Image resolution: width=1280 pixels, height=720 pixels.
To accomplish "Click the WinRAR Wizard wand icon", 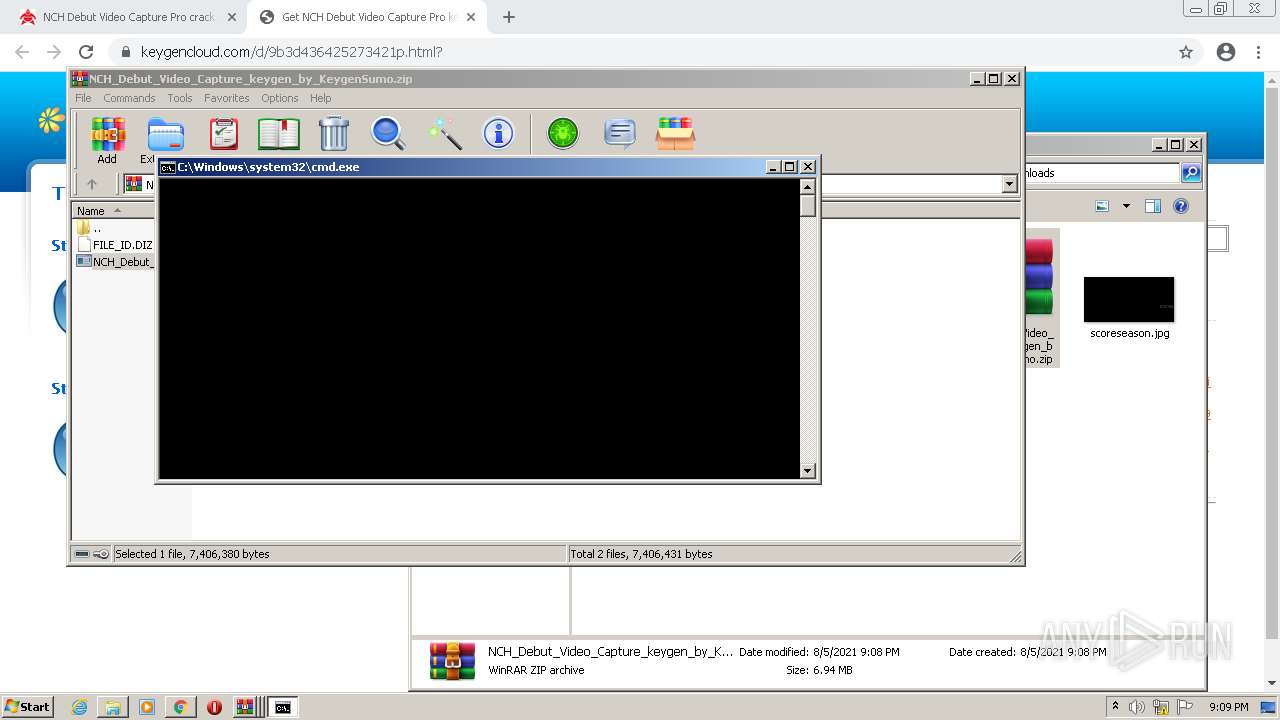I will pos(444,134).
